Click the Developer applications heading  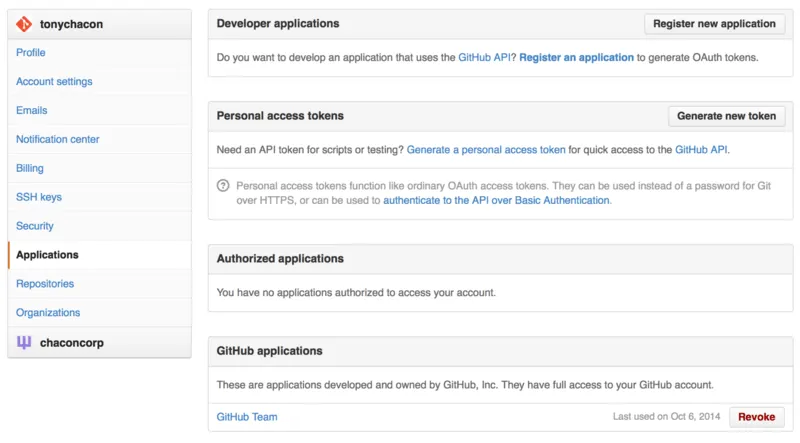pyautogui.click(x=278, y=23)
